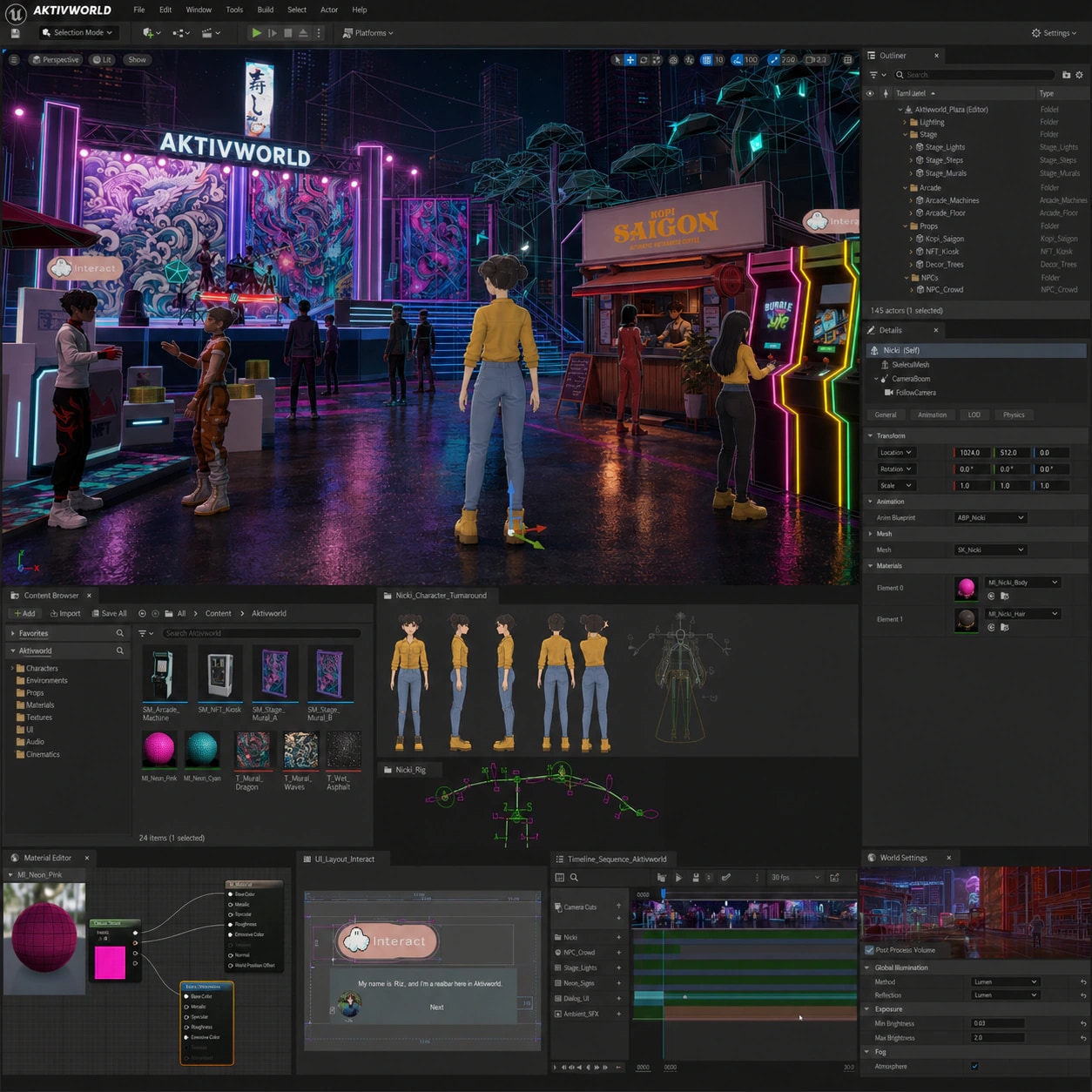Click the eject button in play controls
Viewport: 1092px width, 1092px height.
click(x=303, y=33)
